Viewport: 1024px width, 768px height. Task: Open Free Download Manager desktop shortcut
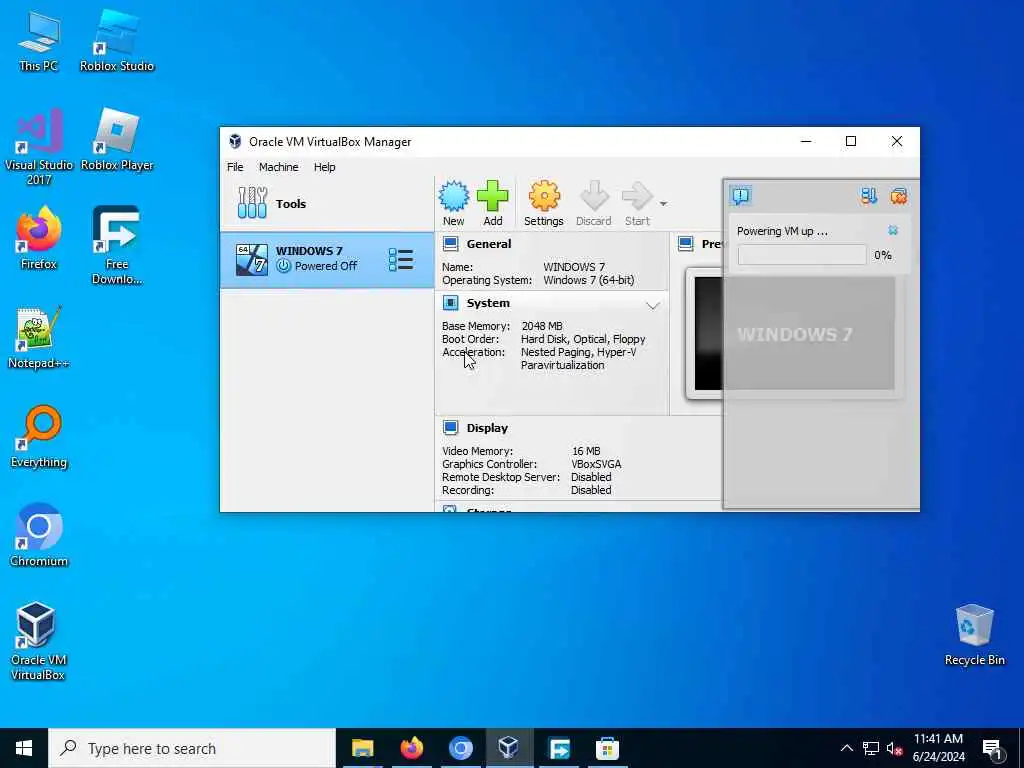pyautogui.click(x=117, y=246)
